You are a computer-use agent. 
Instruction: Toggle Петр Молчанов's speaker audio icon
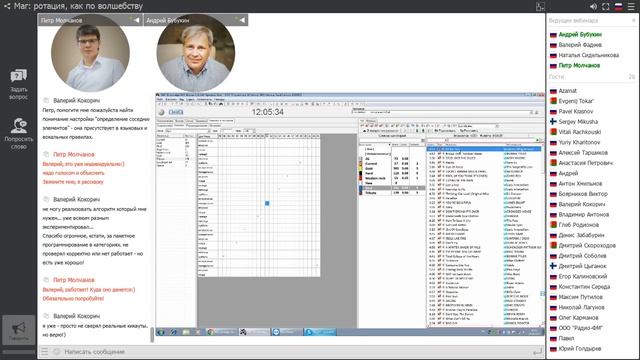click(136, 20)
